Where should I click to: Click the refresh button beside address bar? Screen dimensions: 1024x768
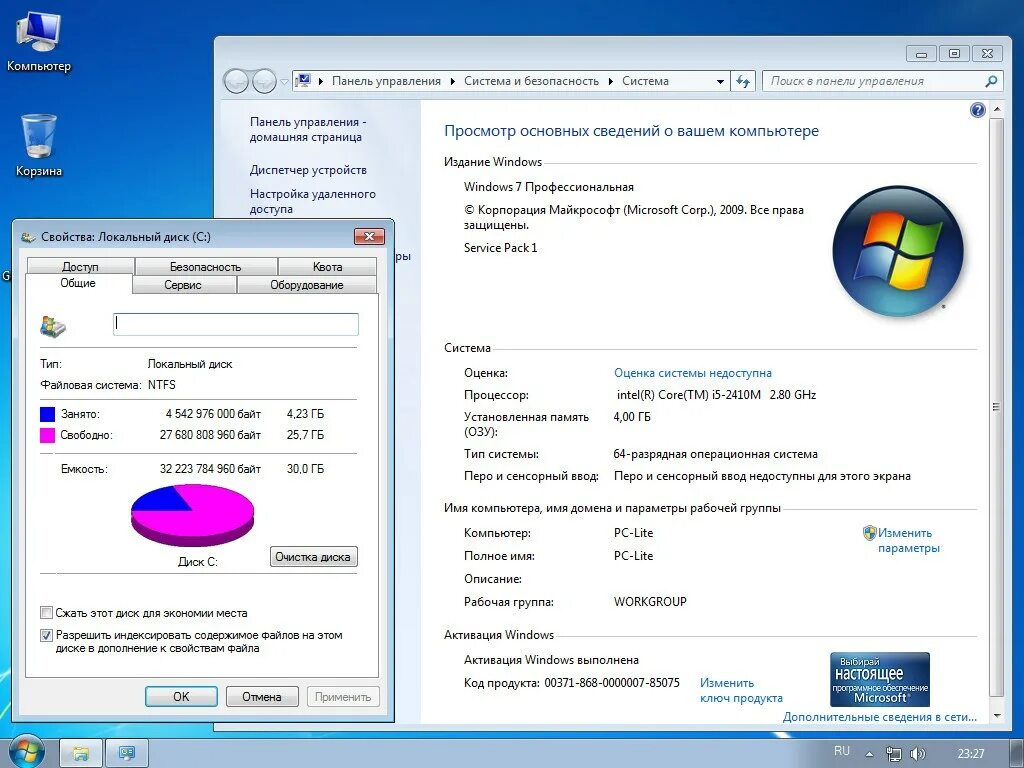pos(743,81)
